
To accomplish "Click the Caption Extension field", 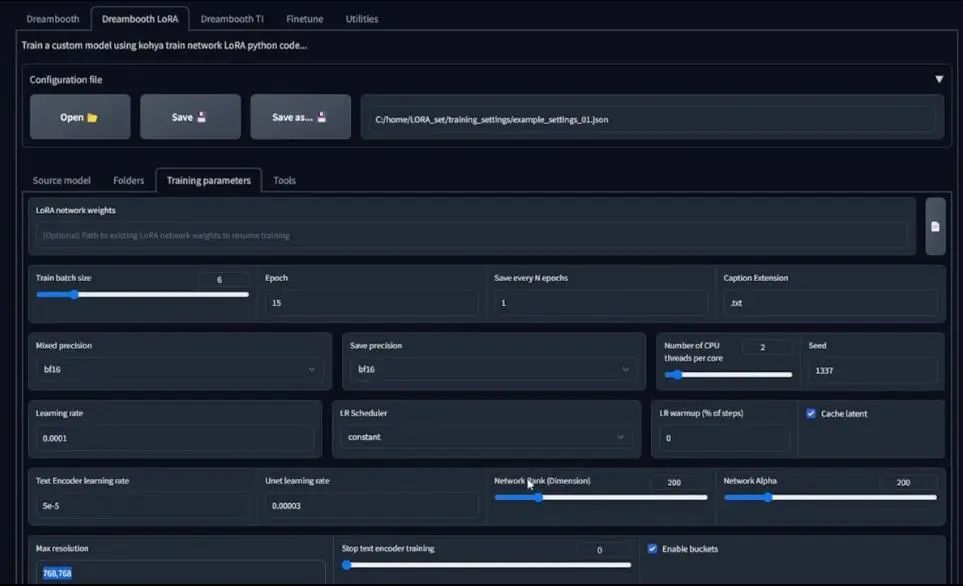I will click(830, 303).
